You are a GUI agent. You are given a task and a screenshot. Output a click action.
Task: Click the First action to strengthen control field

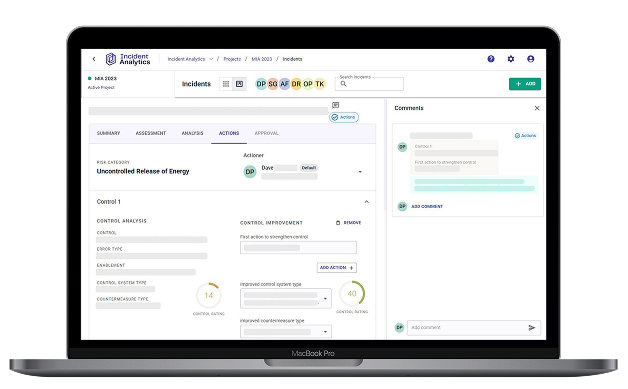[298, 248]
